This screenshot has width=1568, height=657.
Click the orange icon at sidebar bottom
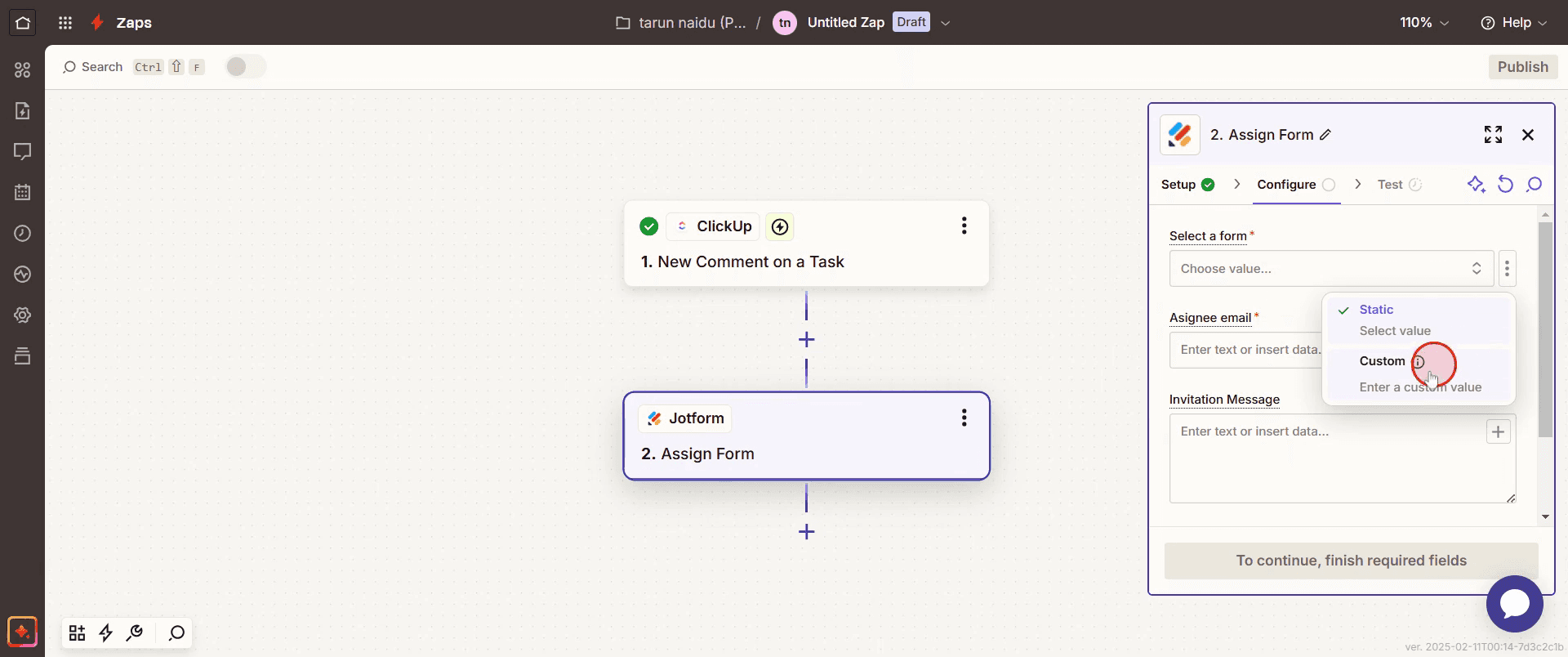(x=22, y=632)
